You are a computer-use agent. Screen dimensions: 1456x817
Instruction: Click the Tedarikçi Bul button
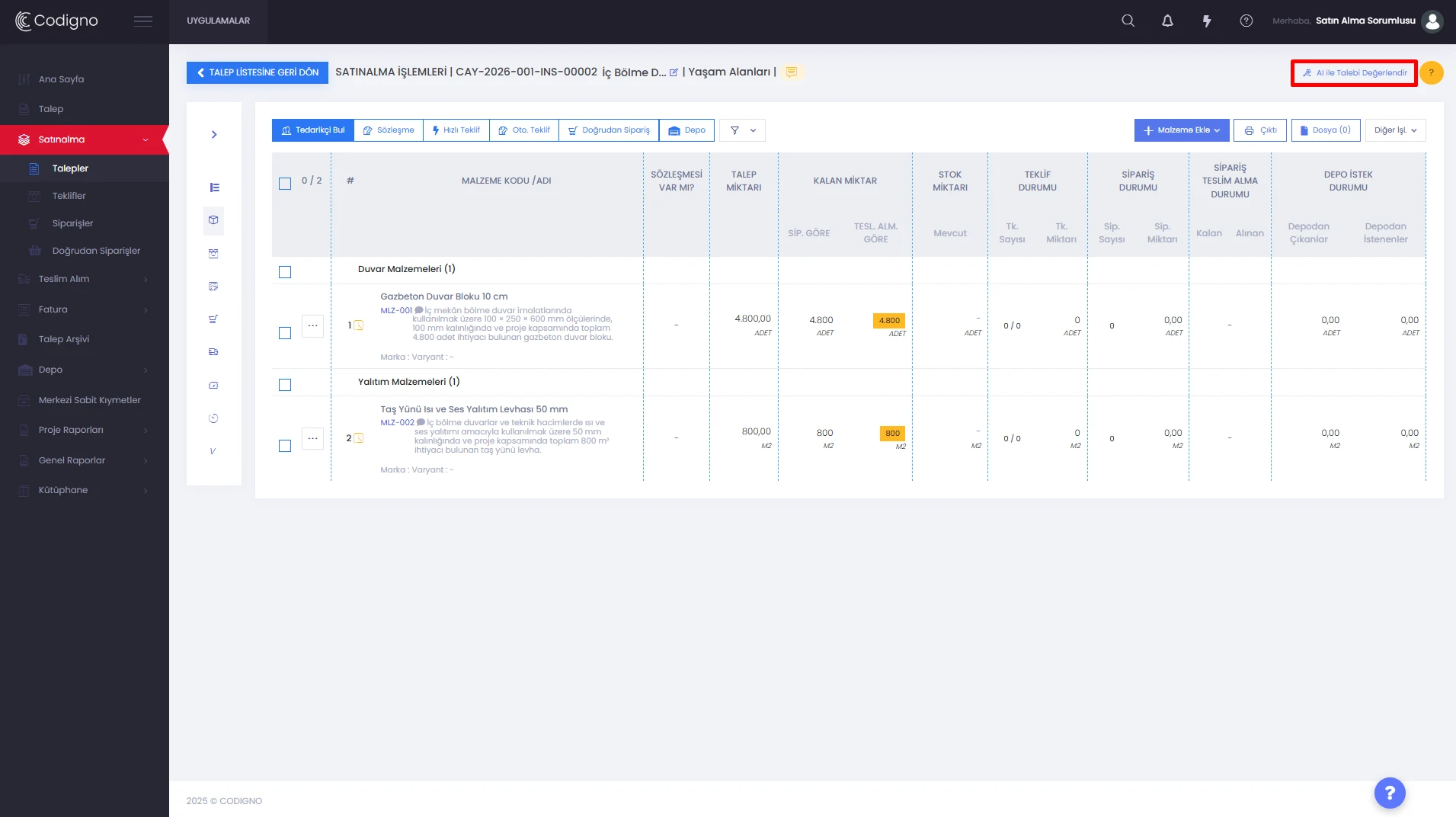[x=313, y=130]
